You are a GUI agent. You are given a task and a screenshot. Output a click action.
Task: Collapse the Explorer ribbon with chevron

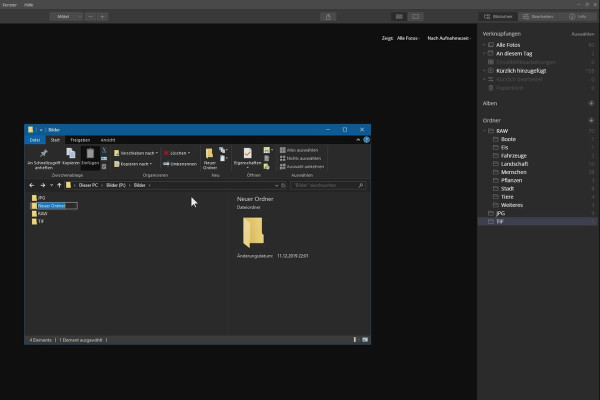pos(358,140)
